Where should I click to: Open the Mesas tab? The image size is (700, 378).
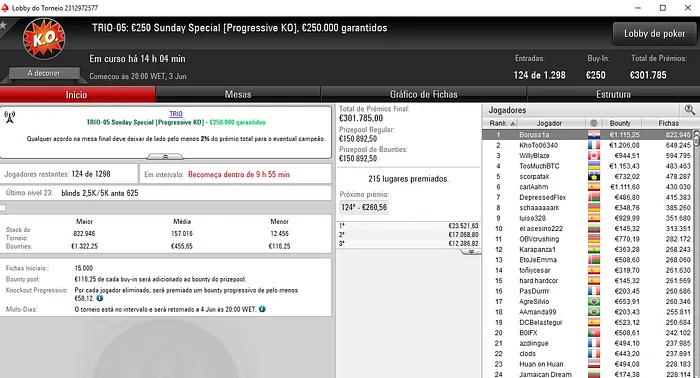(238, 95)
